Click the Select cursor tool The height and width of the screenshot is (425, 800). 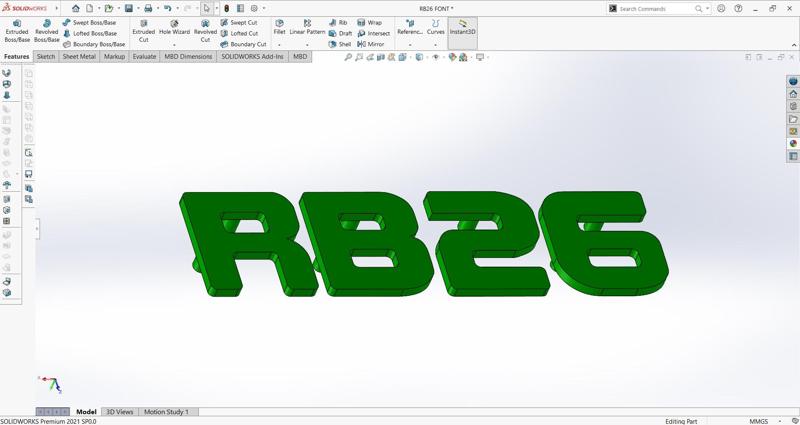click(x=207, y=9)
